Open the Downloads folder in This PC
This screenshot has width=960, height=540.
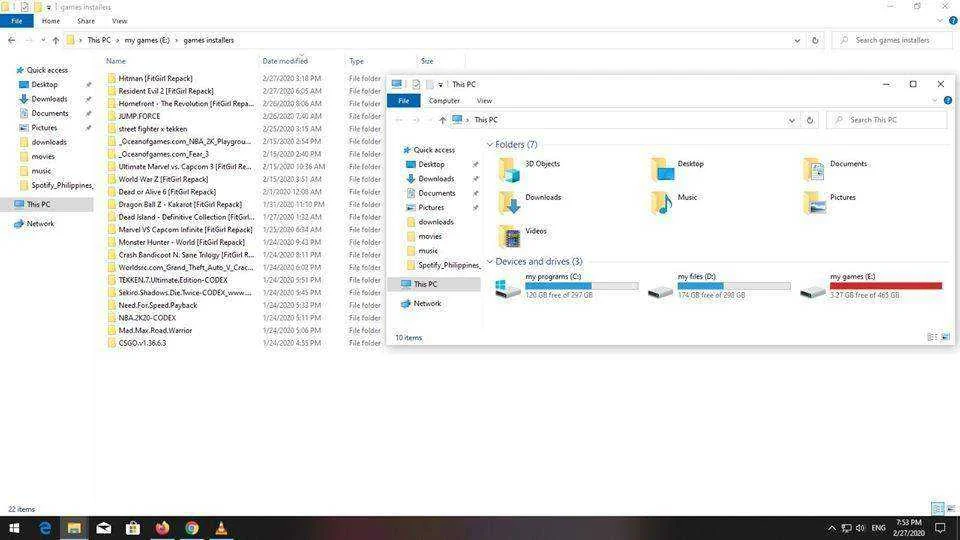529,203
